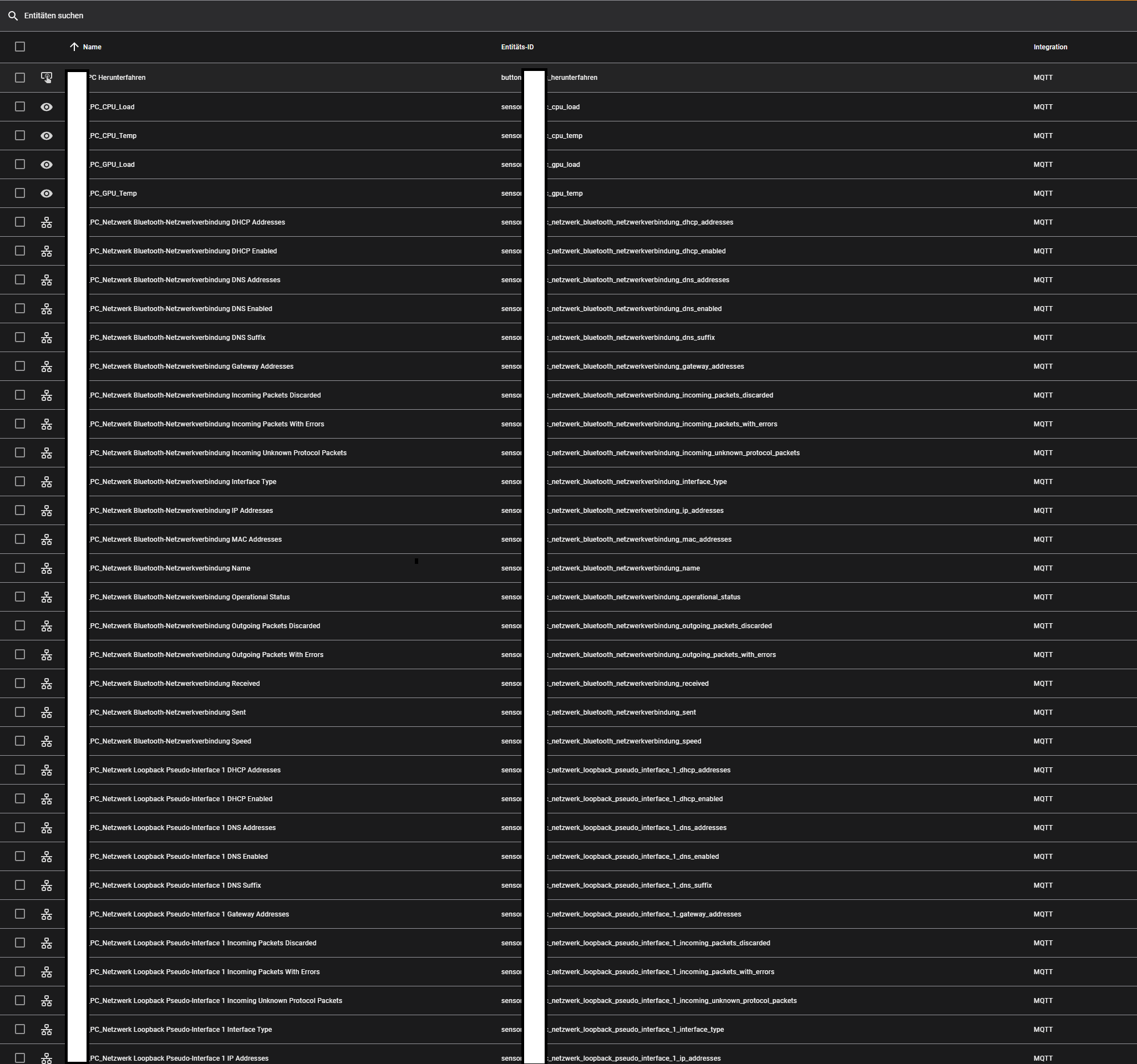Sort by the Name column header
1137x1064 pixels.
pyautogui.click(x=92, y=47)
